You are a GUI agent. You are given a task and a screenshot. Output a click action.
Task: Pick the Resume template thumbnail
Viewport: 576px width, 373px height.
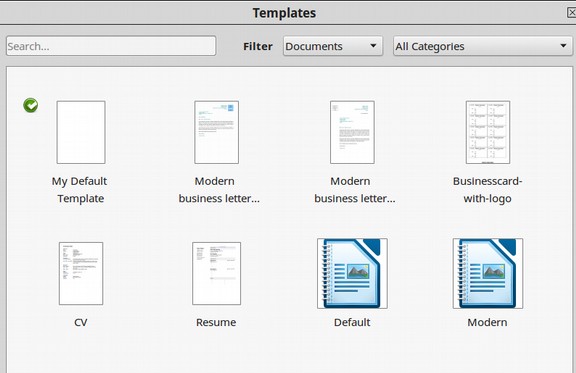pyautogui.click(x=216, y=273)
